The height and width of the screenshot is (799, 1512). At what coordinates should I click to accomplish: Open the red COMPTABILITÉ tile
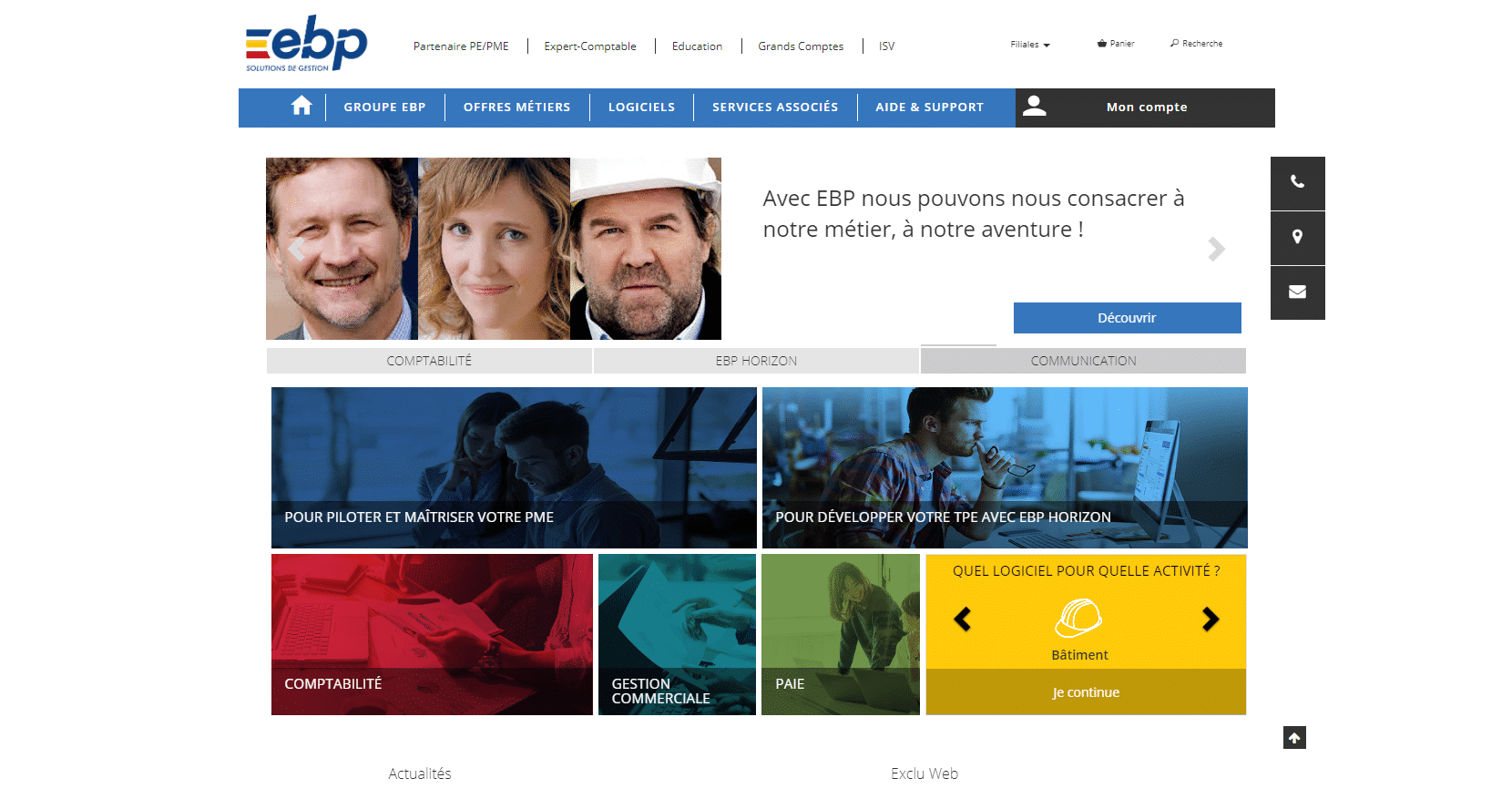point(432,634)
